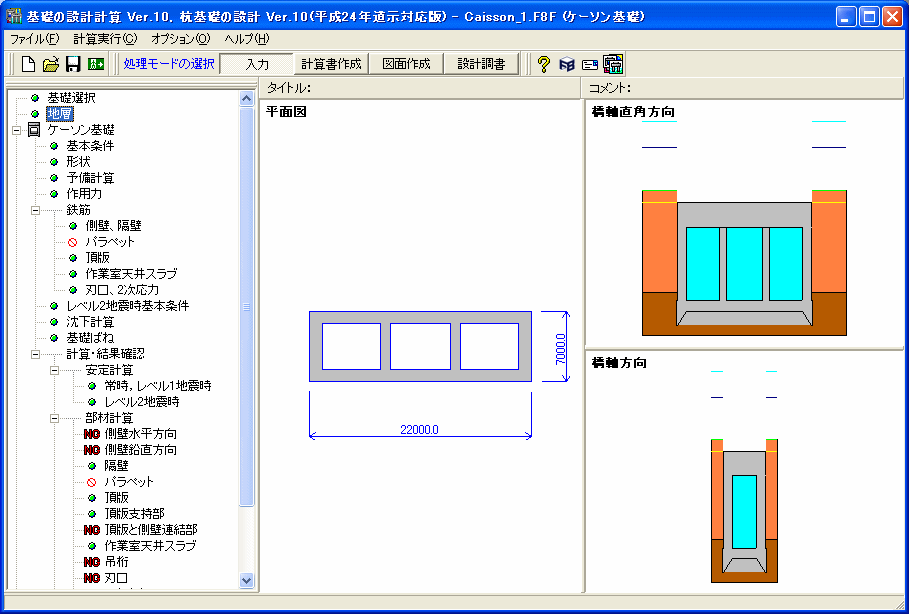Click the green dot beside 基礎選択
Viewport: 909px width, 614px height.
35,97
